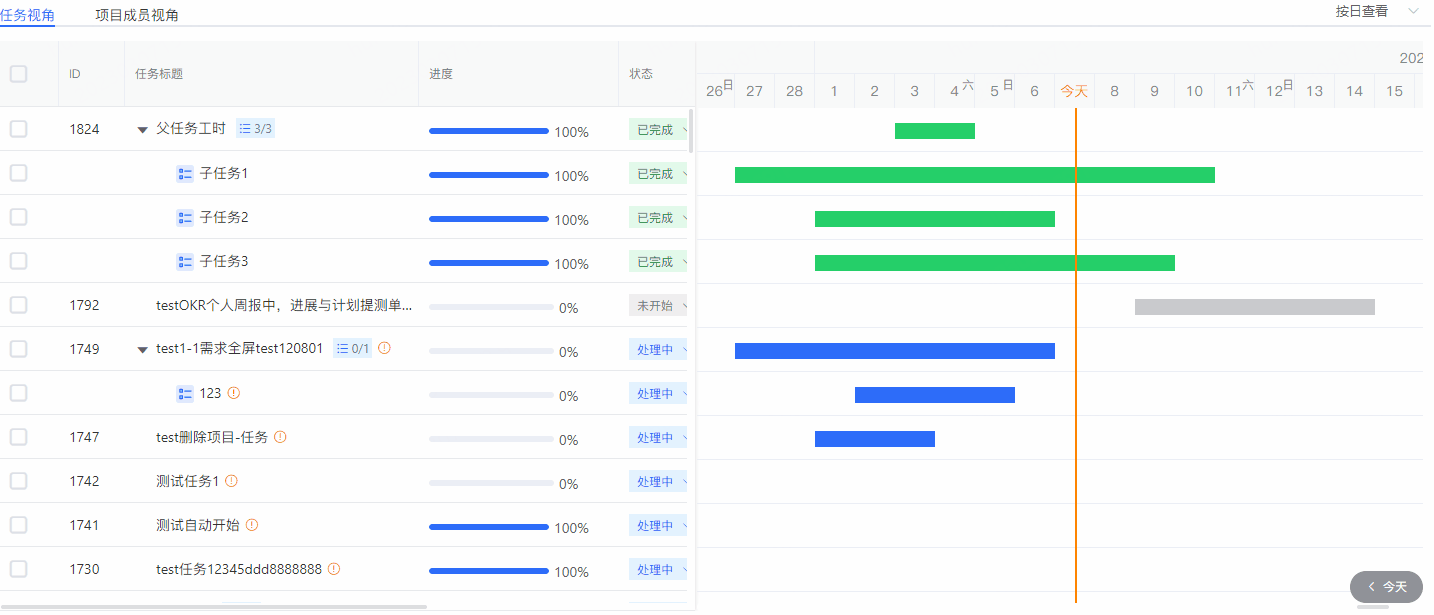Open task test任务12345ddd8888888

(239, 569)
